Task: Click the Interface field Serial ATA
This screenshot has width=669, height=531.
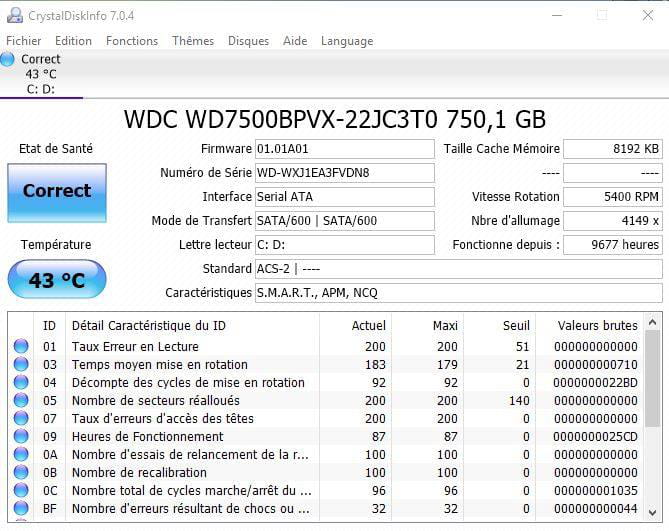Action: tap(345, 197)
